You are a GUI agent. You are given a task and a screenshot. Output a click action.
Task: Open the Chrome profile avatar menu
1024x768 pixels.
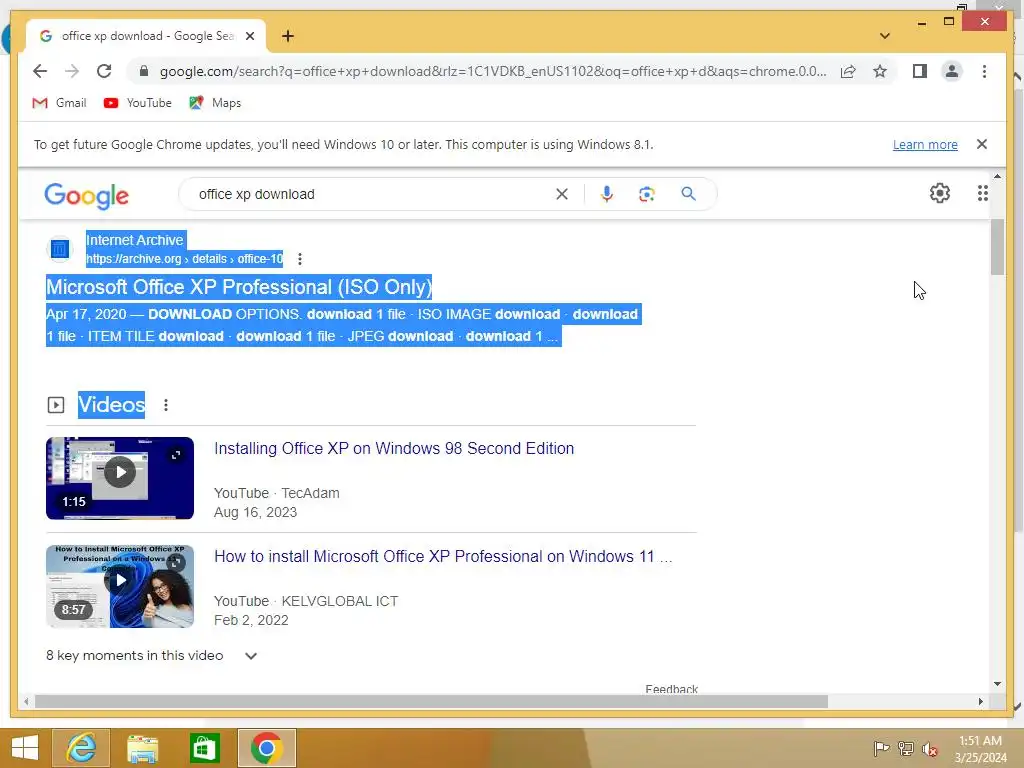click(952, 71)
